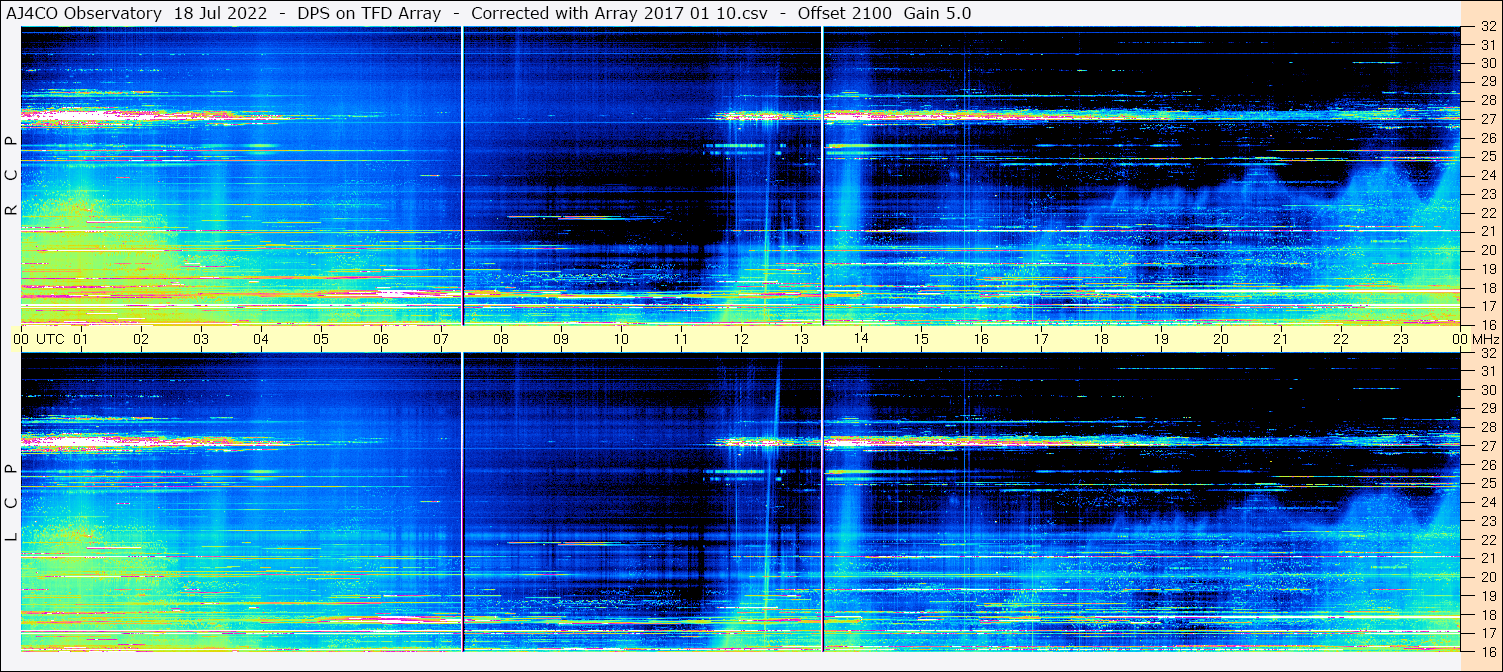Click the 12 hour mark on UTC axis
The width and height of the screenshot is (1503, 672).
click(x=741, y=339)
